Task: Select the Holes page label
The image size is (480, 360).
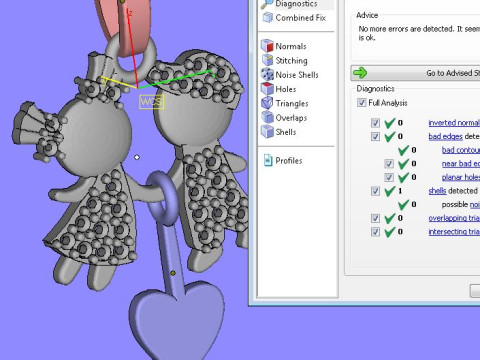Action: [x=286, y=89]
